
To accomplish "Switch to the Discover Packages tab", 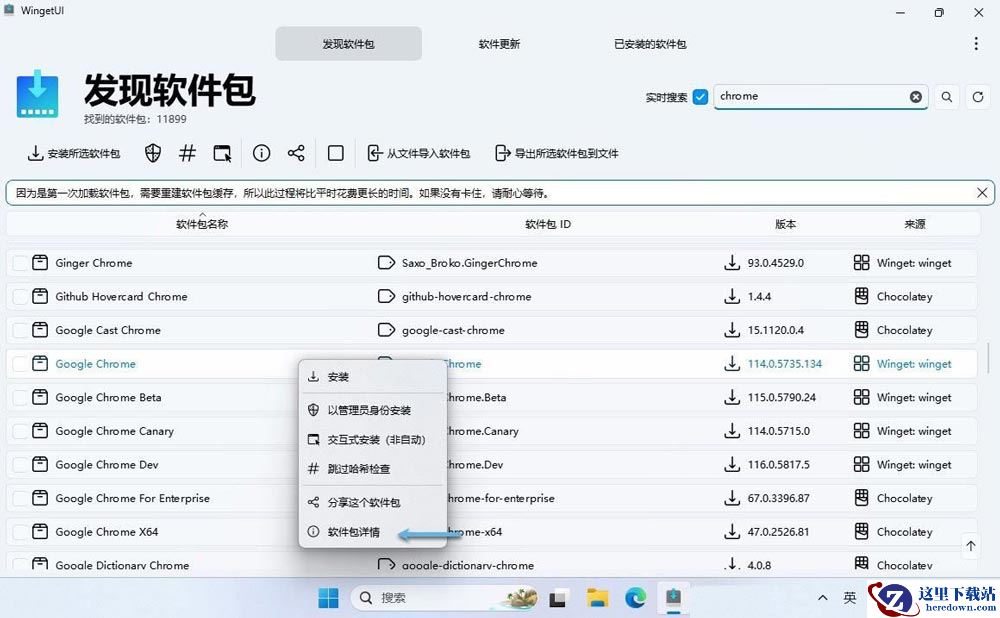I will pyautogui.click(x=348, y=43).
